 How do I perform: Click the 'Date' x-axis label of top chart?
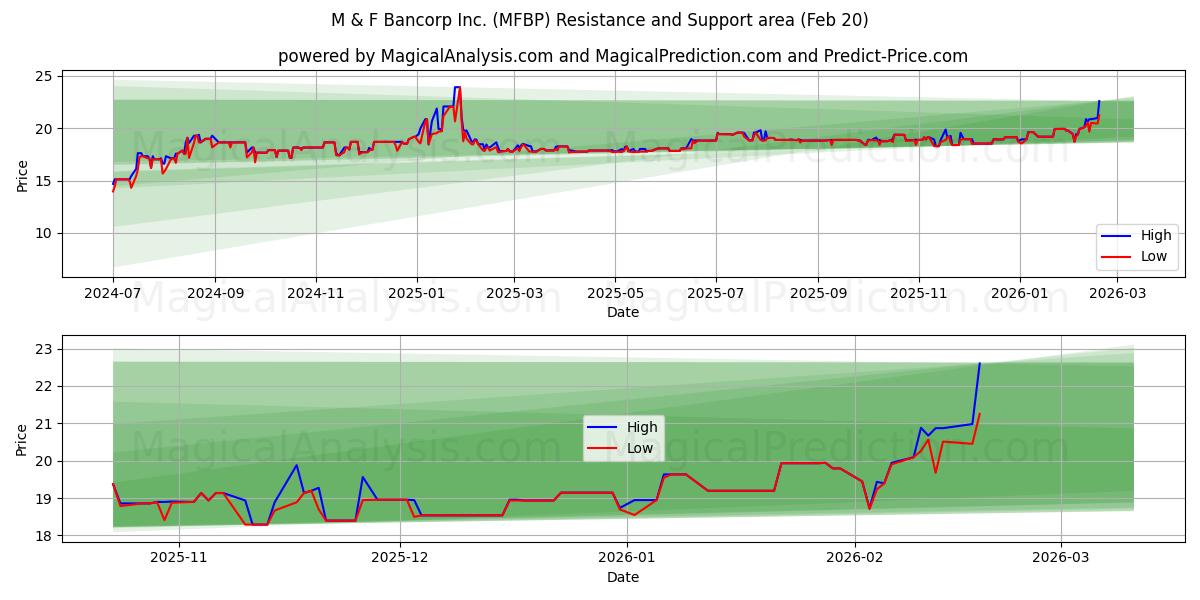[623, 313]
